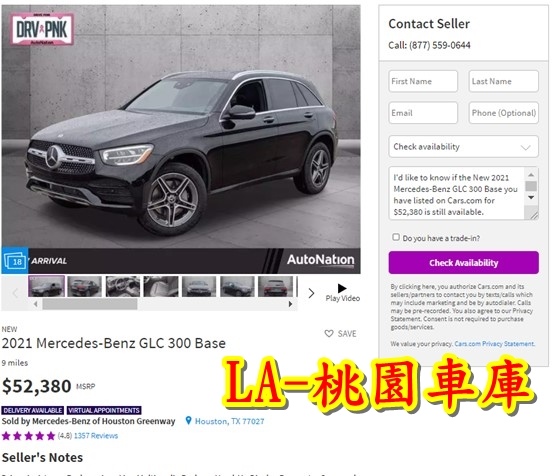
Task: Click the previous thumbnails chevron arrow
Action: [15, 293]
